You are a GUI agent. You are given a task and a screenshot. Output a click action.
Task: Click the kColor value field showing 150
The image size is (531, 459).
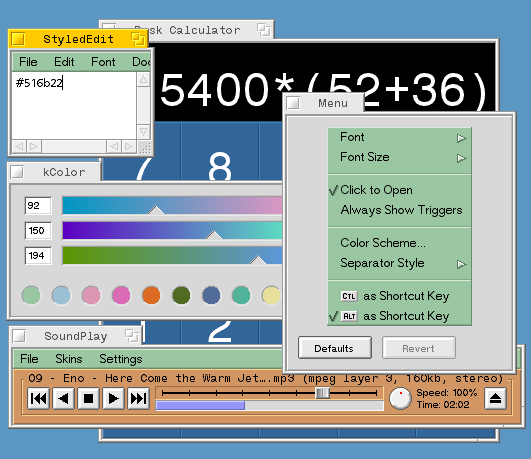point(38,231)
